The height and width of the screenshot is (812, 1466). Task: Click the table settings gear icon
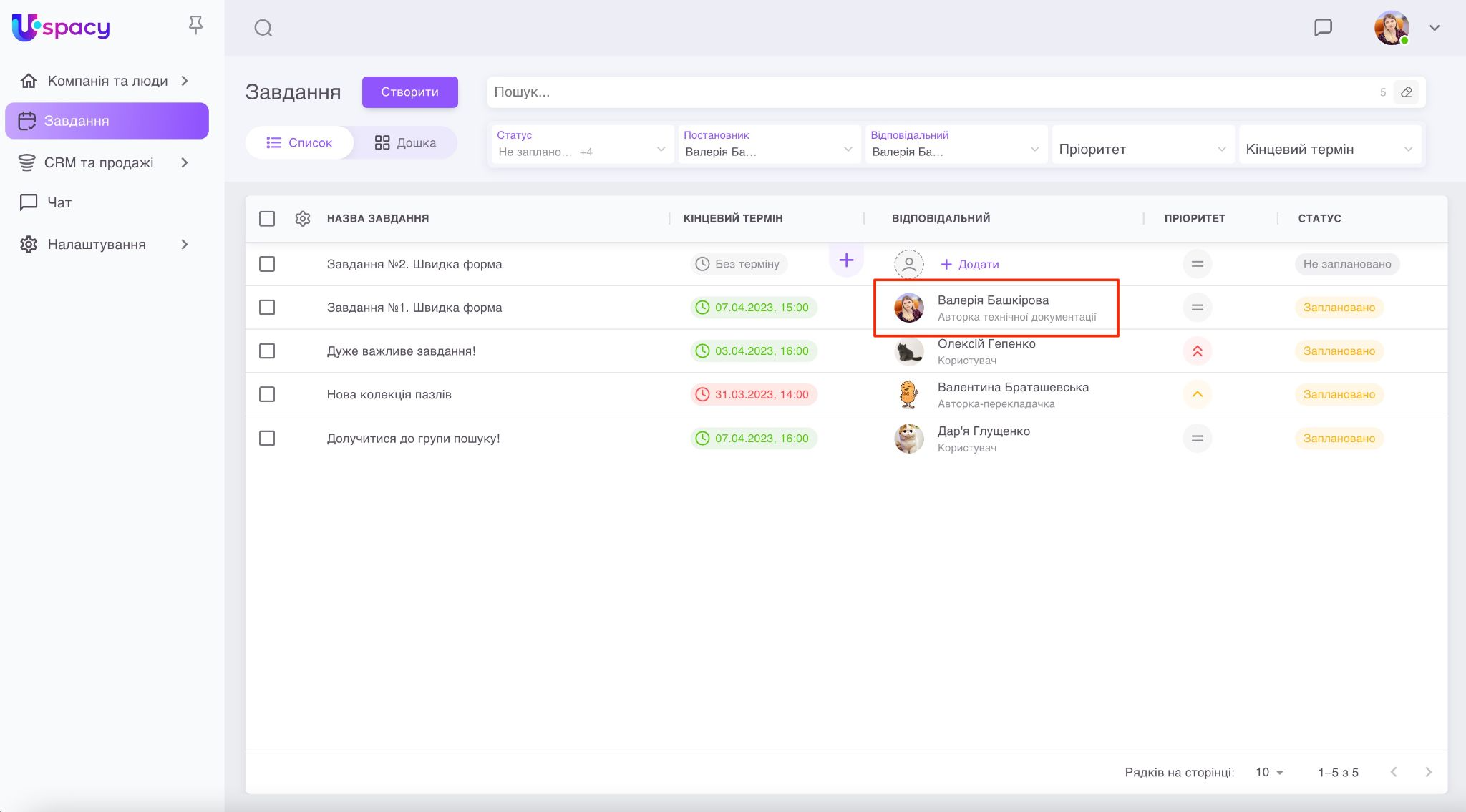click(303, 219)
